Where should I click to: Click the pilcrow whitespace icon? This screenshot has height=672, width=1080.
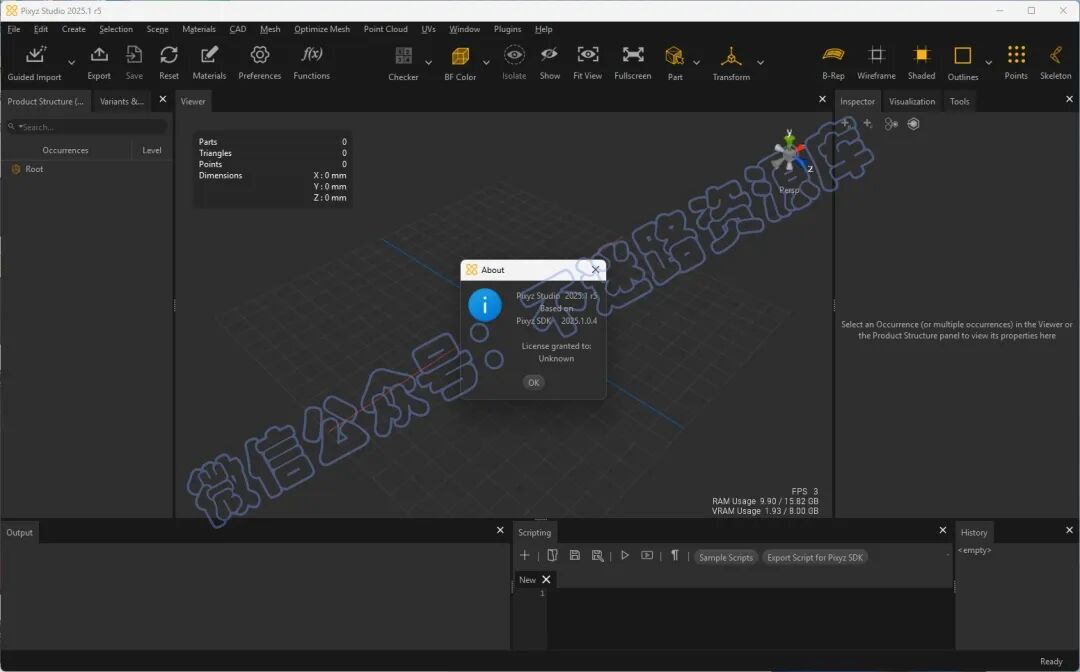[675, 555]
